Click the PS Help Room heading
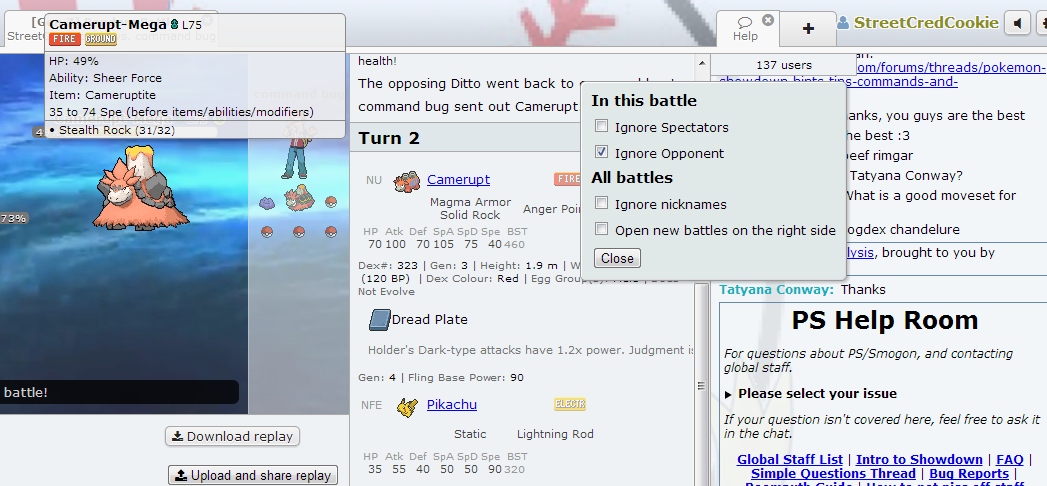Image resolution: width=1047 pixels, height=486 pixels. (x=885, y=320)
